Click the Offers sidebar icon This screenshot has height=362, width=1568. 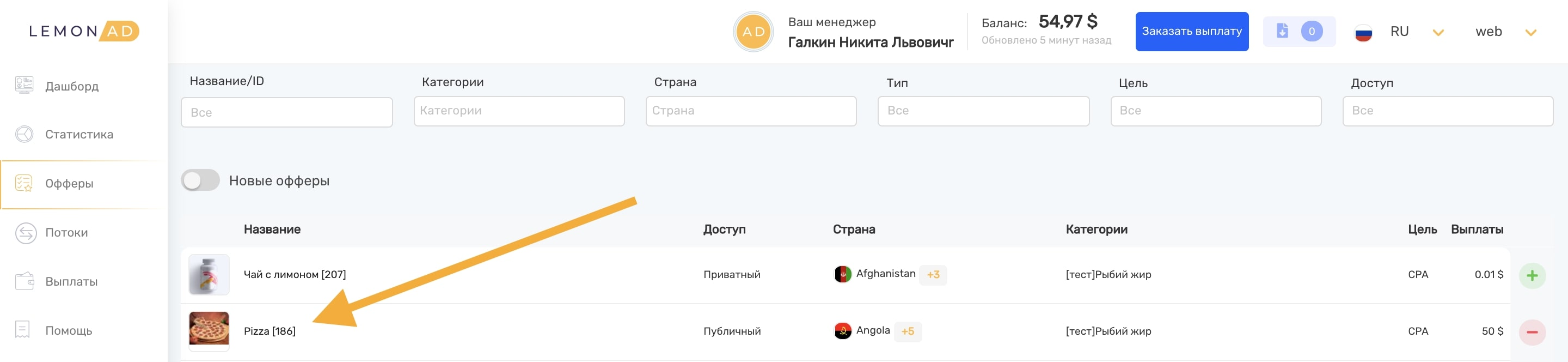[x=24, y=183]
